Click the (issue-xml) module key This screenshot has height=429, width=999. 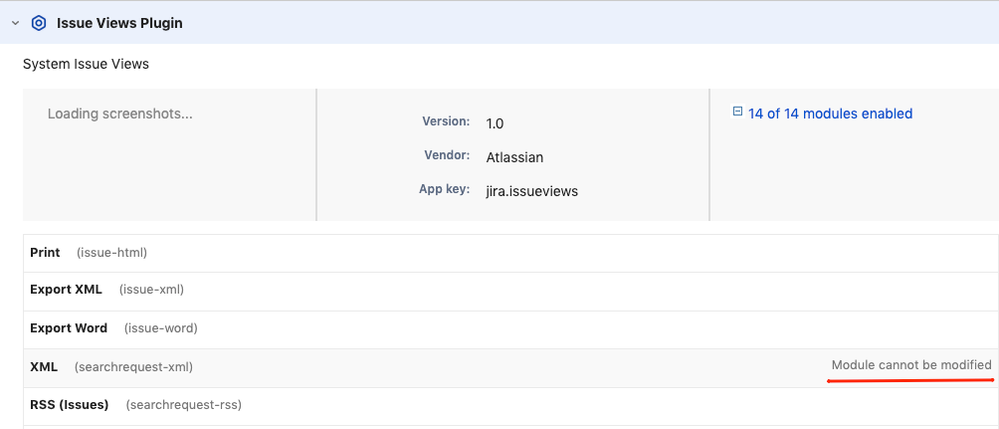(x=152, y=290)
